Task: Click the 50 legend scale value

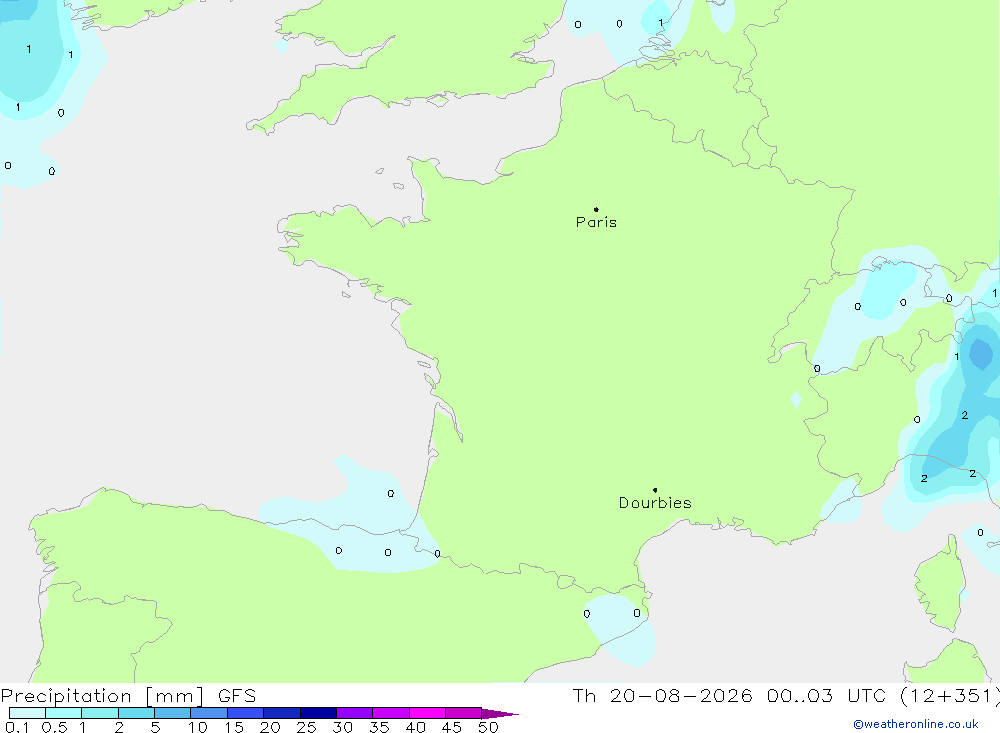Action: [488, 727]
